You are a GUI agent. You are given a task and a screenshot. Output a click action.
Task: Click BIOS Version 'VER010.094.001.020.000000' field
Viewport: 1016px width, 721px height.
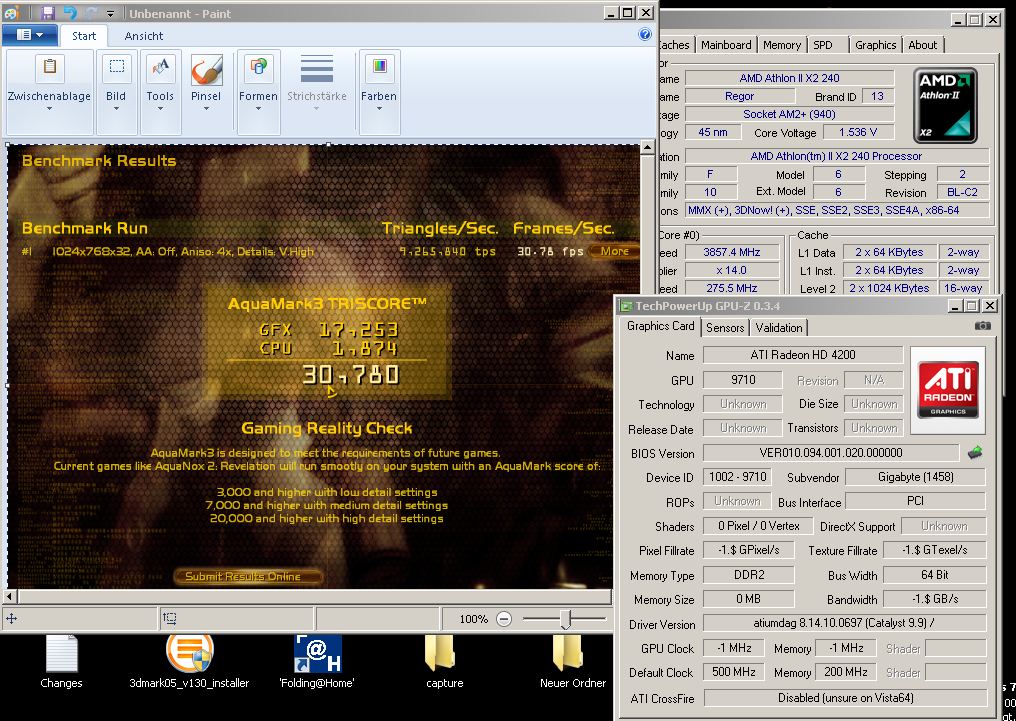point(831,452)
